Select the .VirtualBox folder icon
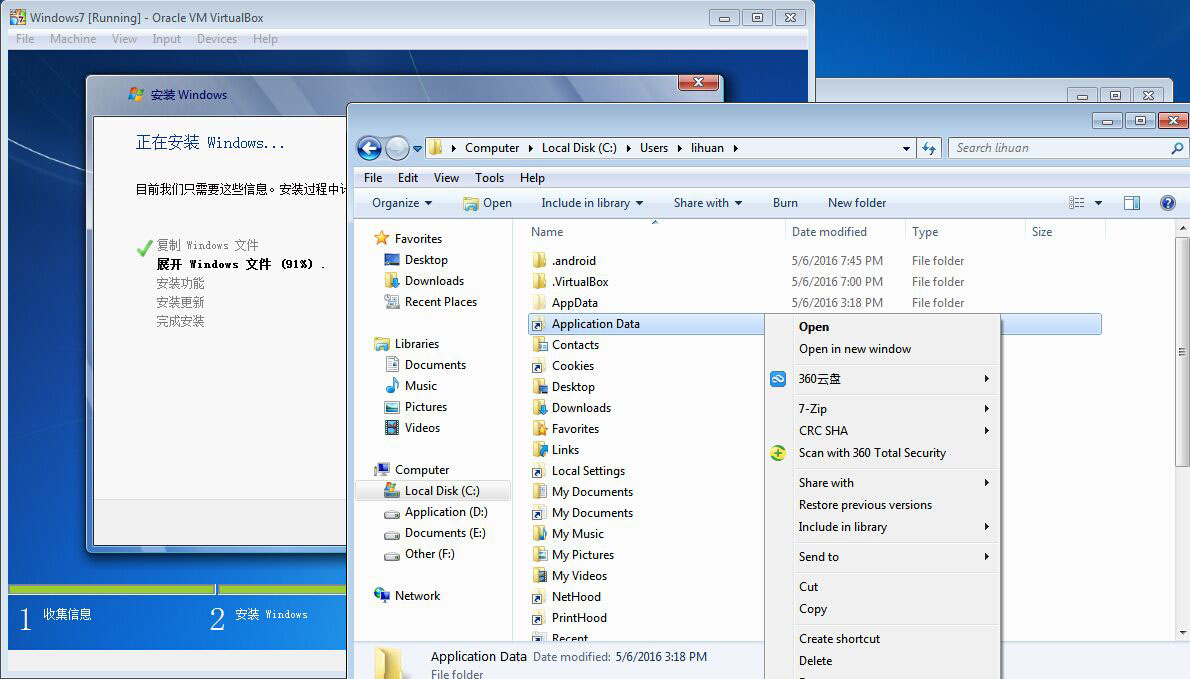The width and height of the screenshot is (1190, 679). (539, 281)
